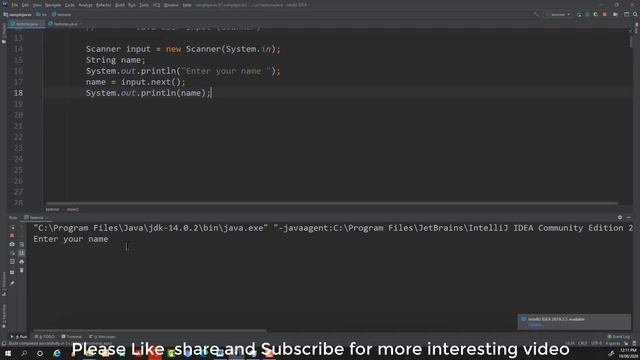The height and width of the screenshot is (360, 640).
Task: Open Microsoft Edge from taskbar
Action: tap(57, 353)
